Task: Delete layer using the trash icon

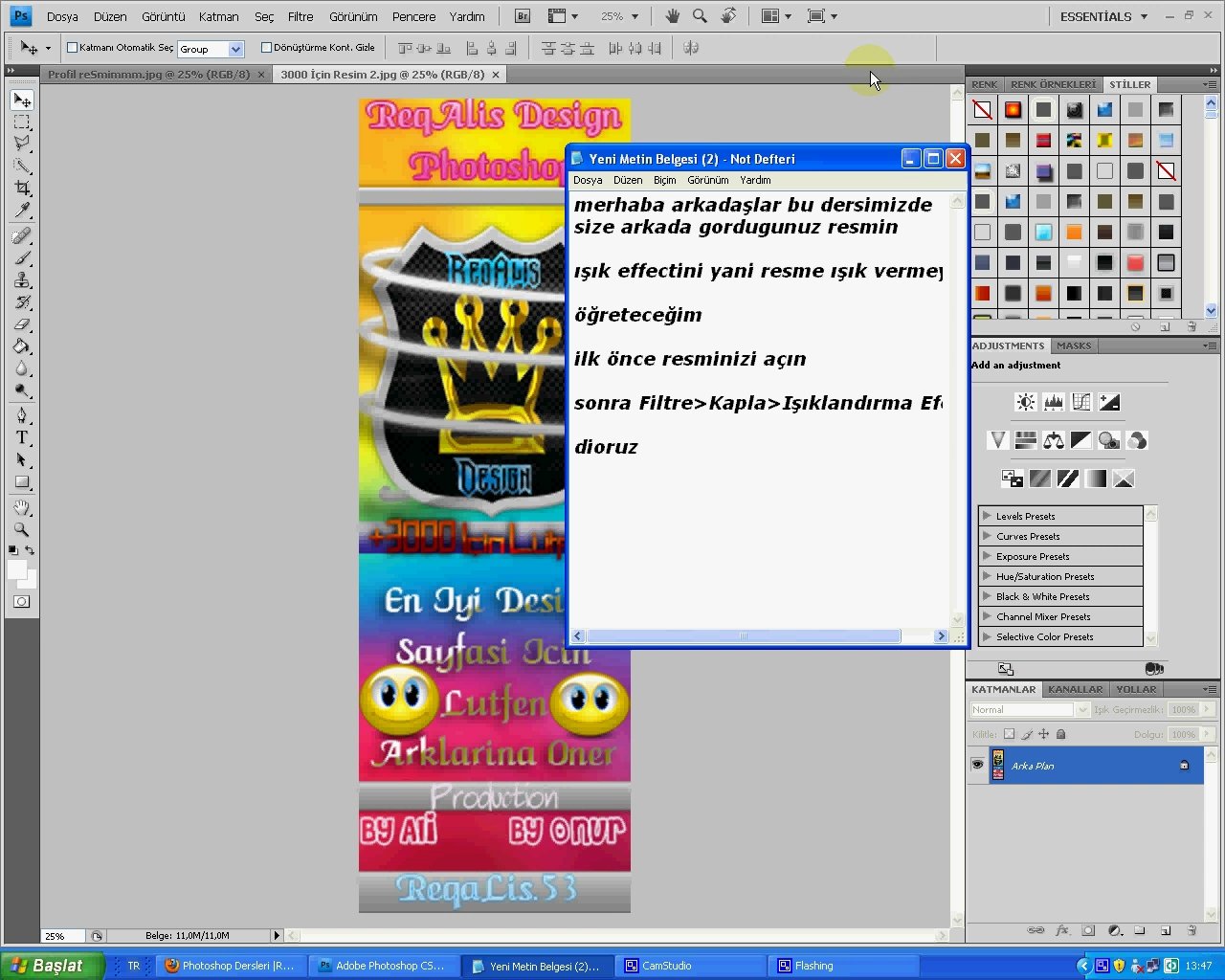Action: 1192,929
